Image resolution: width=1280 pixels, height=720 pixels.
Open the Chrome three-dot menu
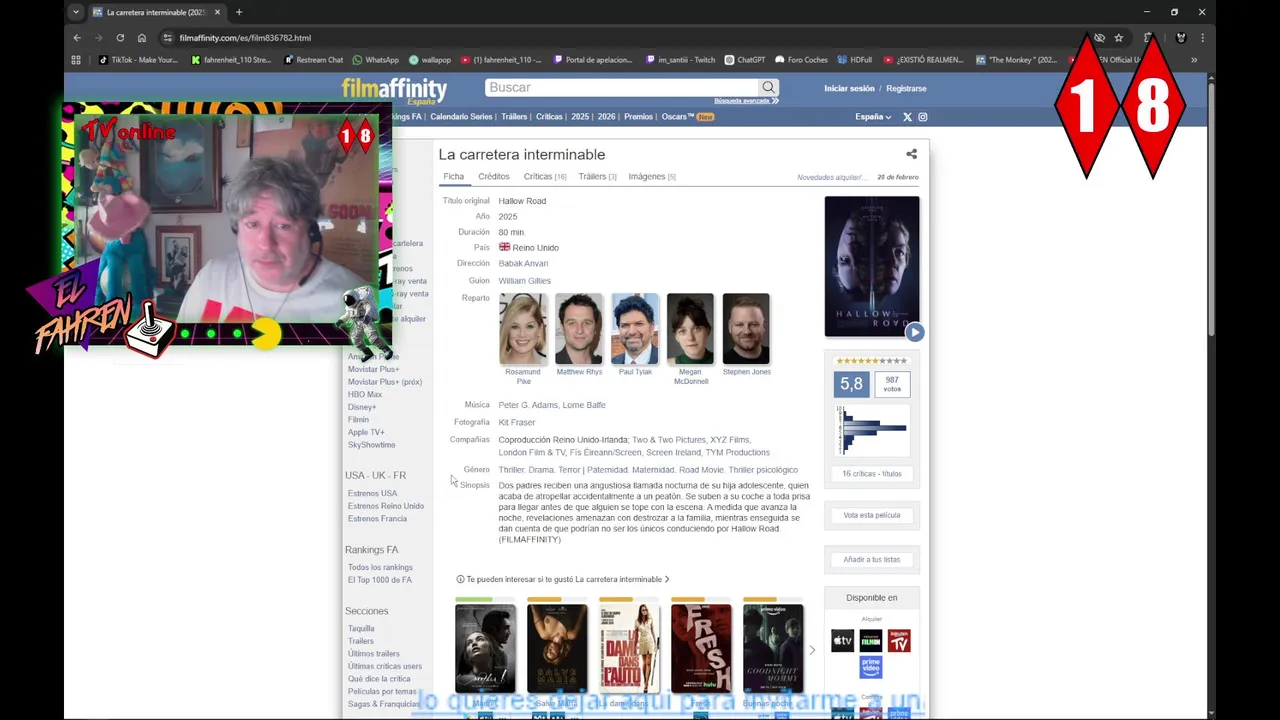(x=1202, y=38)
